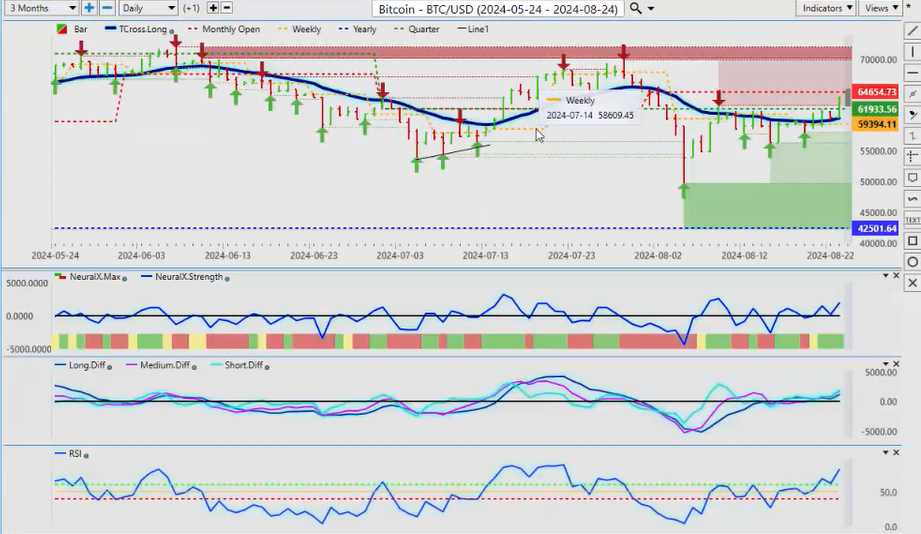Click the blue minus zoom-out button

[107, 8]
